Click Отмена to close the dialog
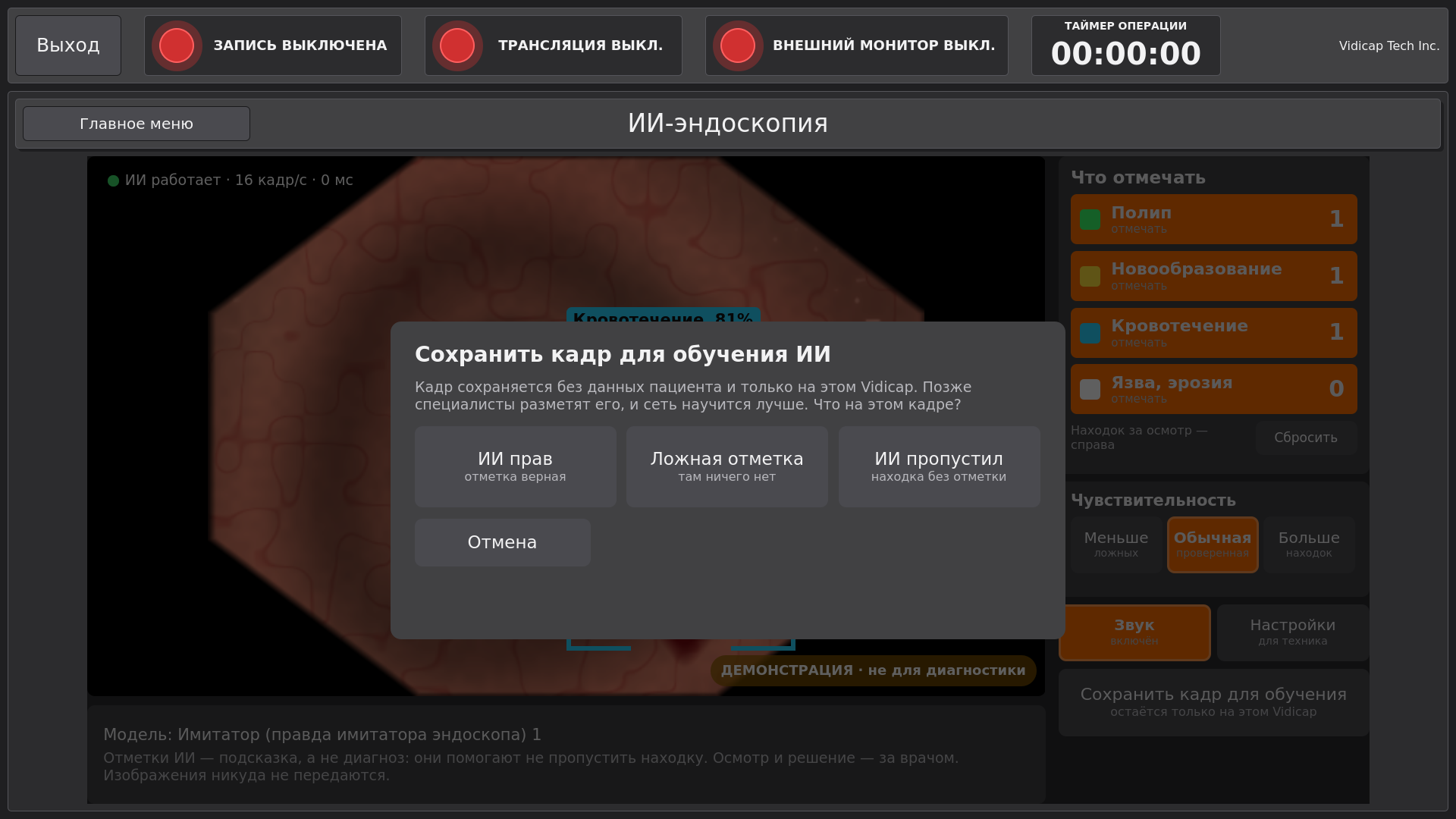Screen dimensions: 1456x819 [503, 542]
